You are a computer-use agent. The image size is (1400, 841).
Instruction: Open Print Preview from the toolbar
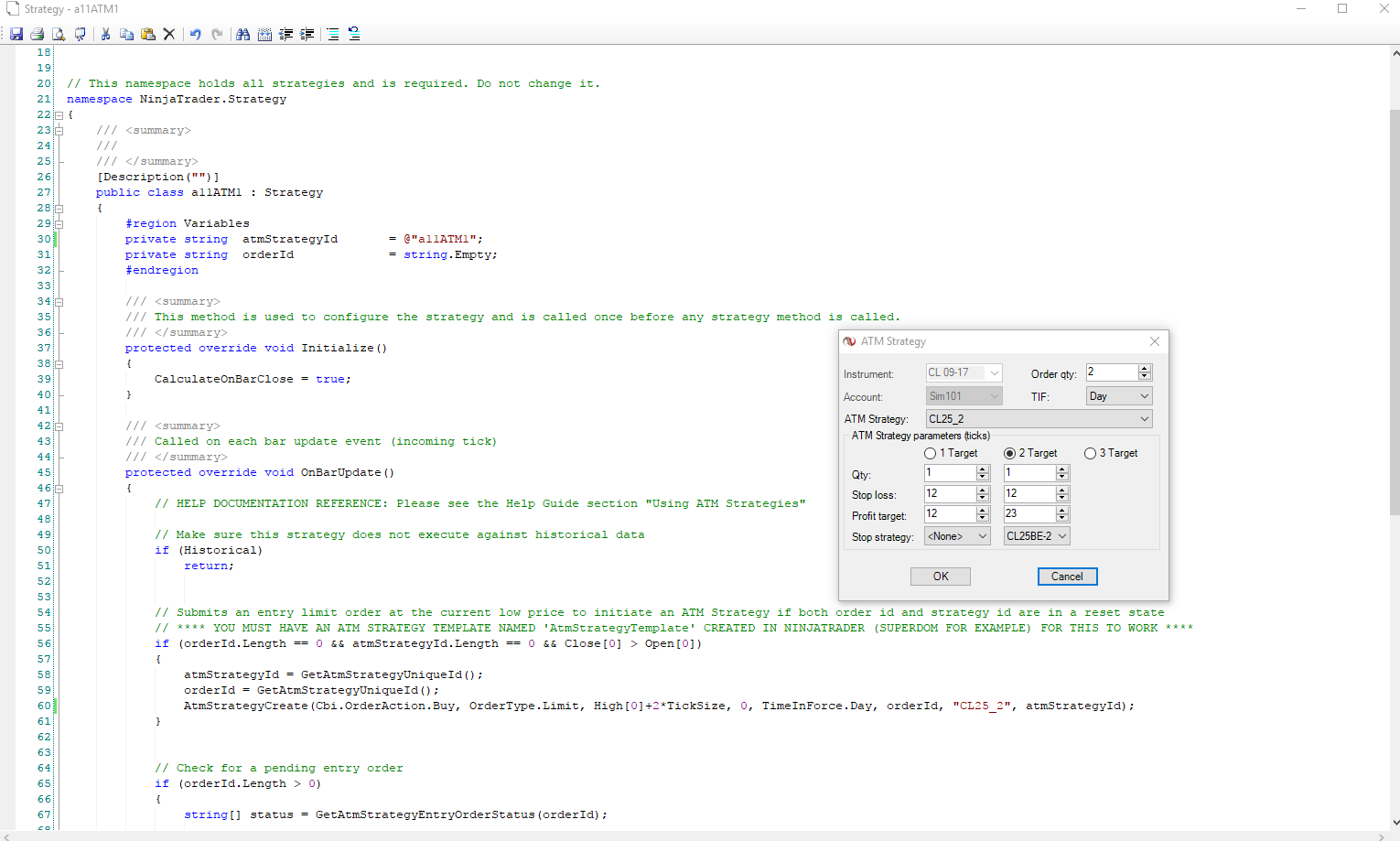point(59,34)
